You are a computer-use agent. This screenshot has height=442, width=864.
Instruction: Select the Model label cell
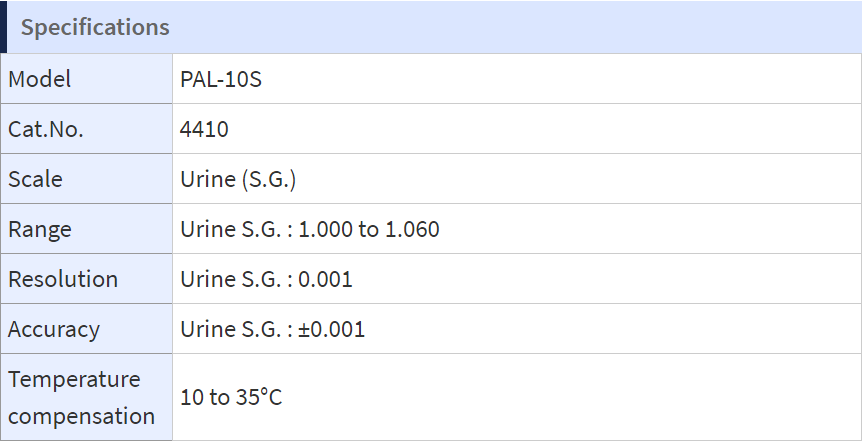(87, 79)
